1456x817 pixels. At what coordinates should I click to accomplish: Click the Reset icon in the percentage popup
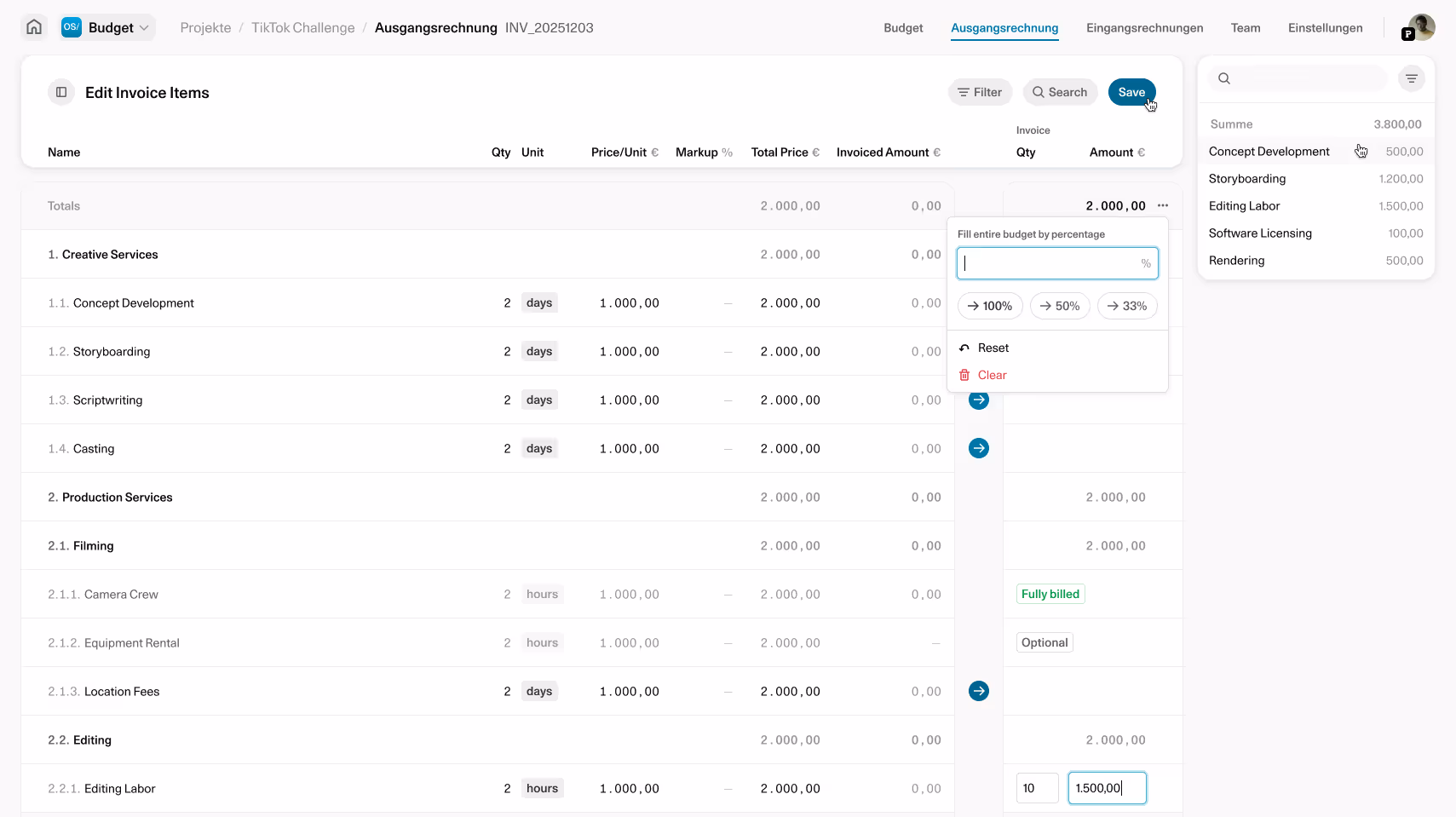[x=964, y=348]
